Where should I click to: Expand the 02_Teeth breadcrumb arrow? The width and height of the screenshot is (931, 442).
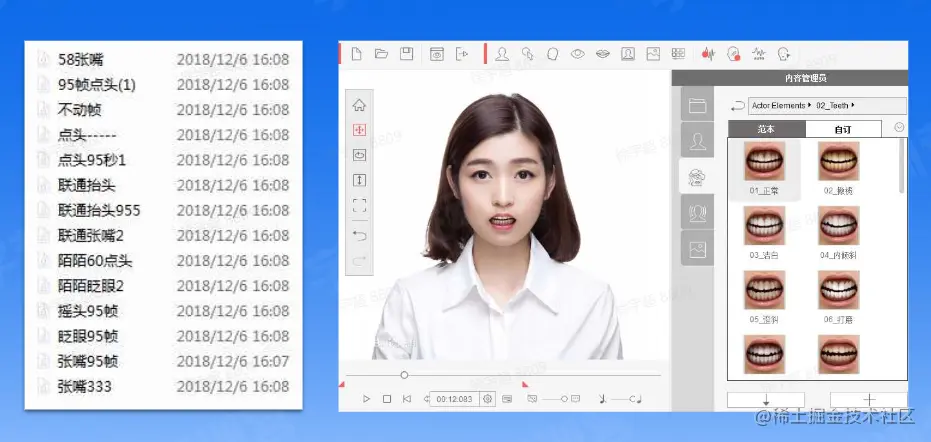coord(853,106)
